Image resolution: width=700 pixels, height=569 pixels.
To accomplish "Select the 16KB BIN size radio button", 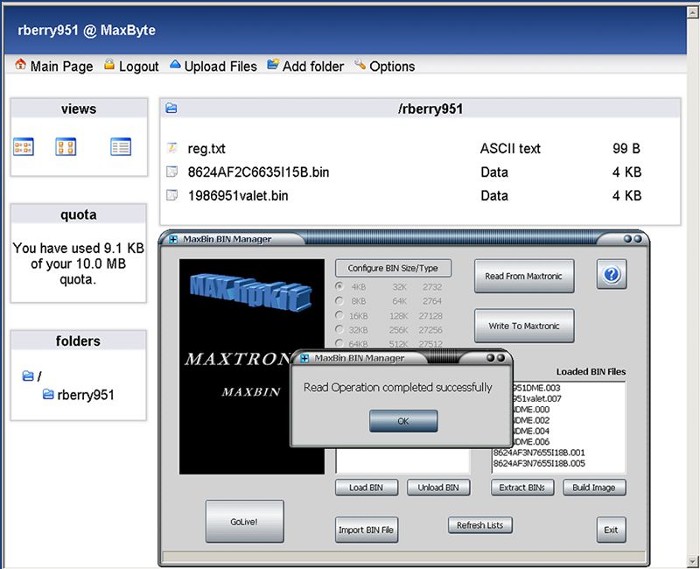I will (340, 315).
